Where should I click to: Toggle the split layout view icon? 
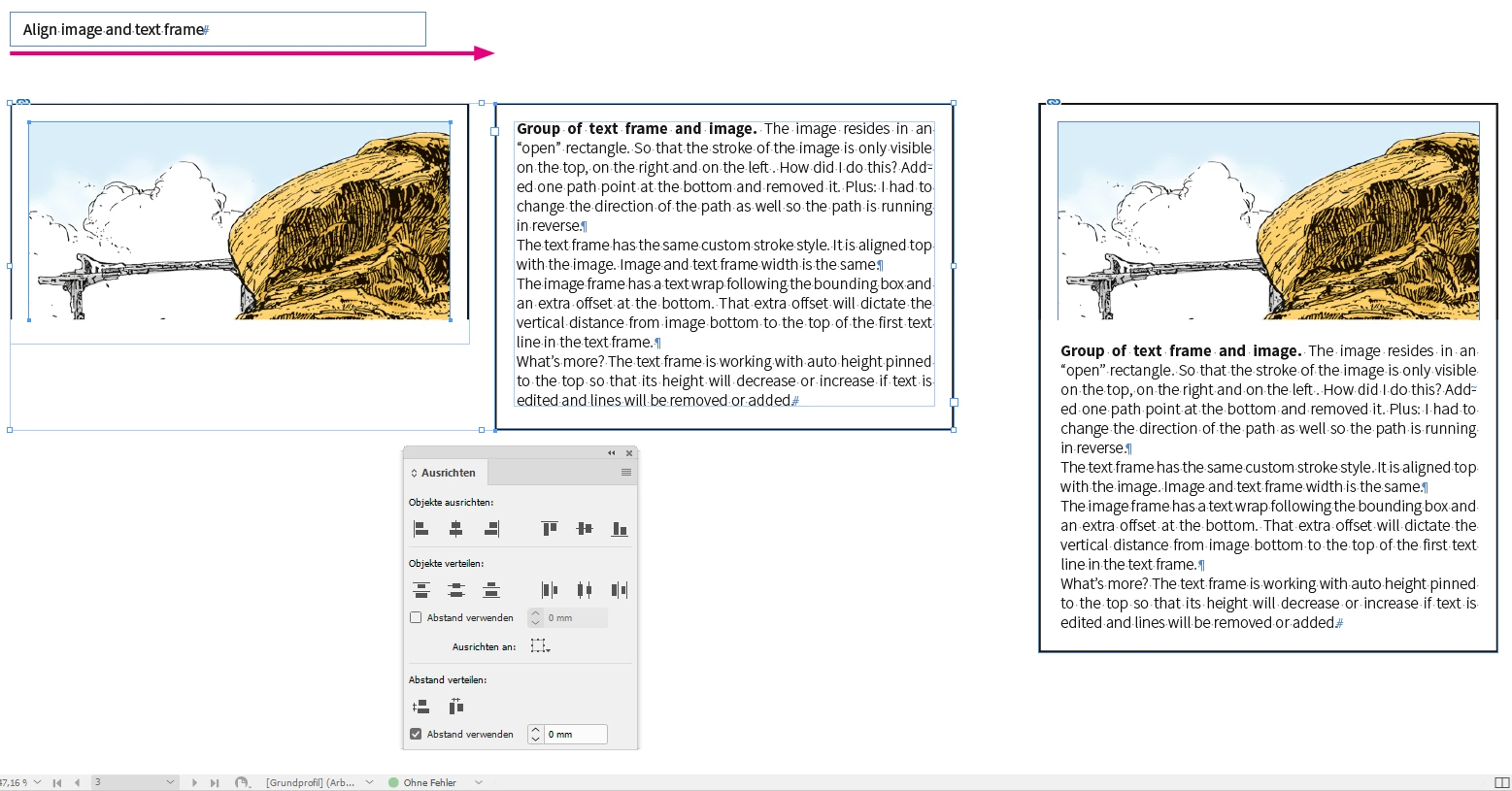(1502, 782)
